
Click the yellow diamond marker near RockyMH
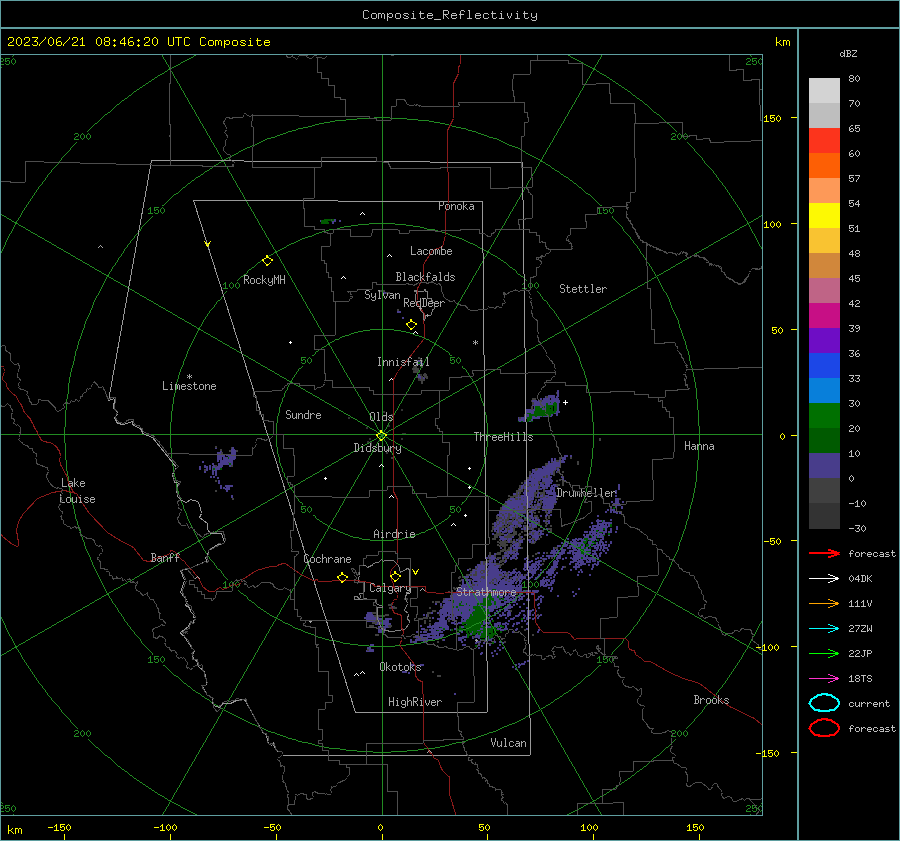pos(267,261)
